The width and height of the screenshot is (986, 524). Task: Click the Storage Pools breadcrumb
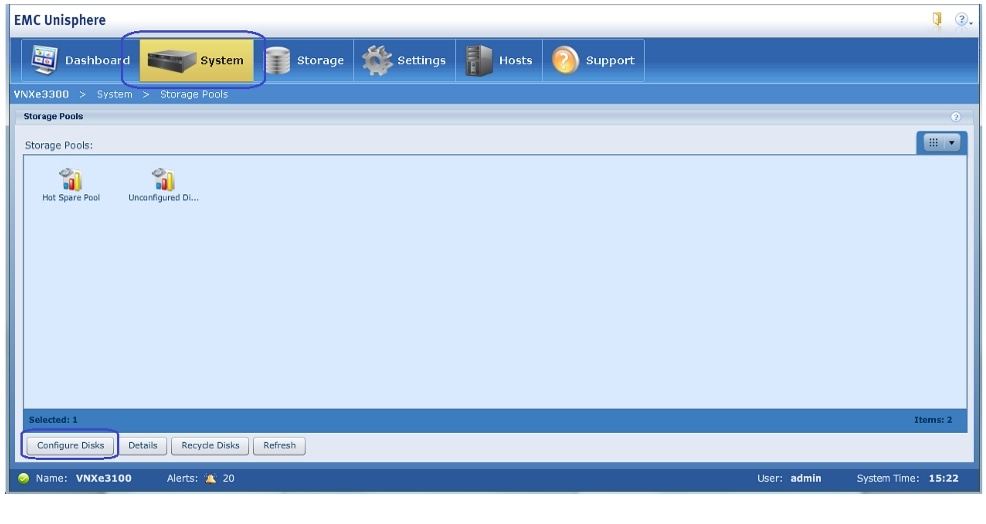click(x=194, y=94)
